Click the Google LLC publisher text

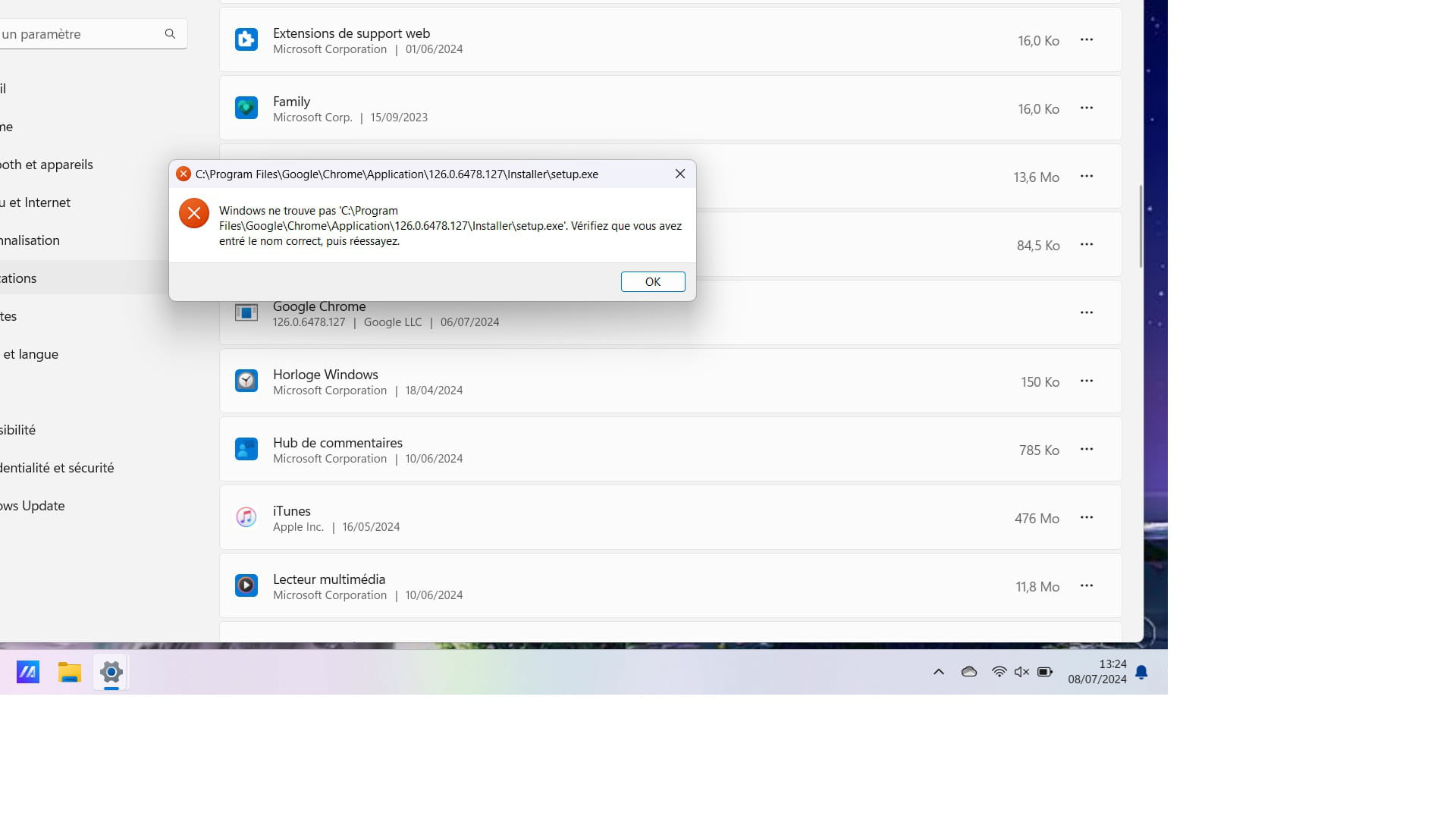pyautogui.click(x=393, y=322)
